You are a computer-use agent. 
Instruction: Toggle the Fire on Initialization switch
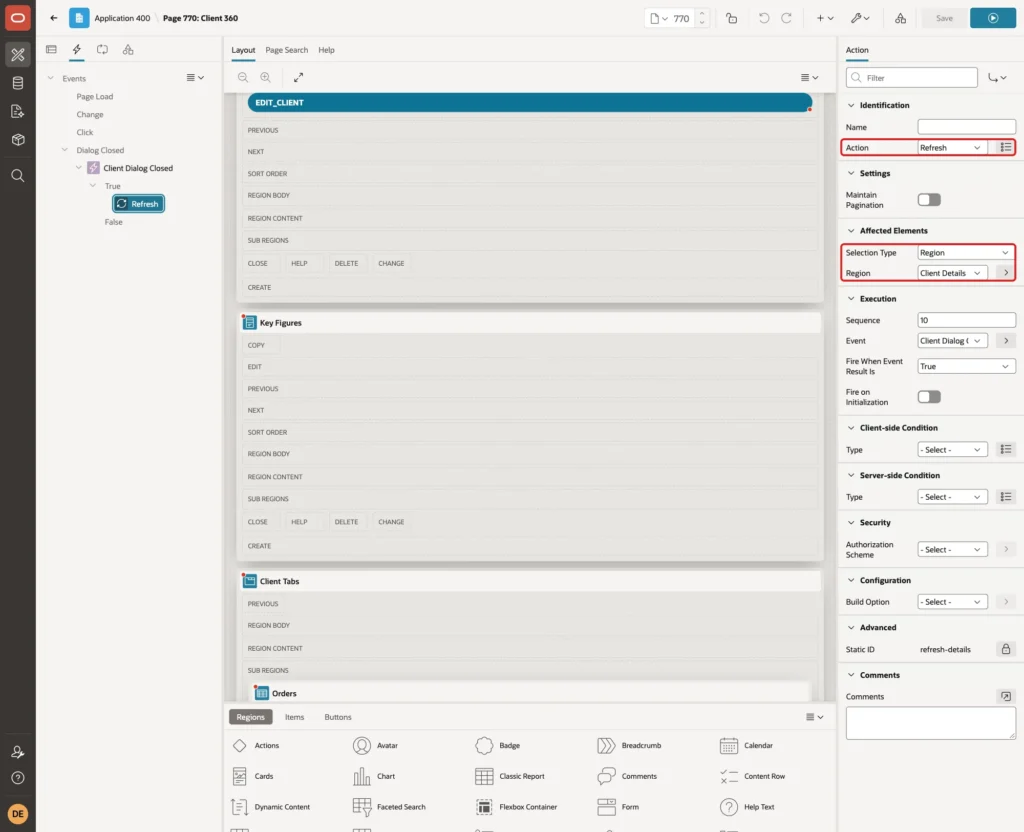(929, 397)
